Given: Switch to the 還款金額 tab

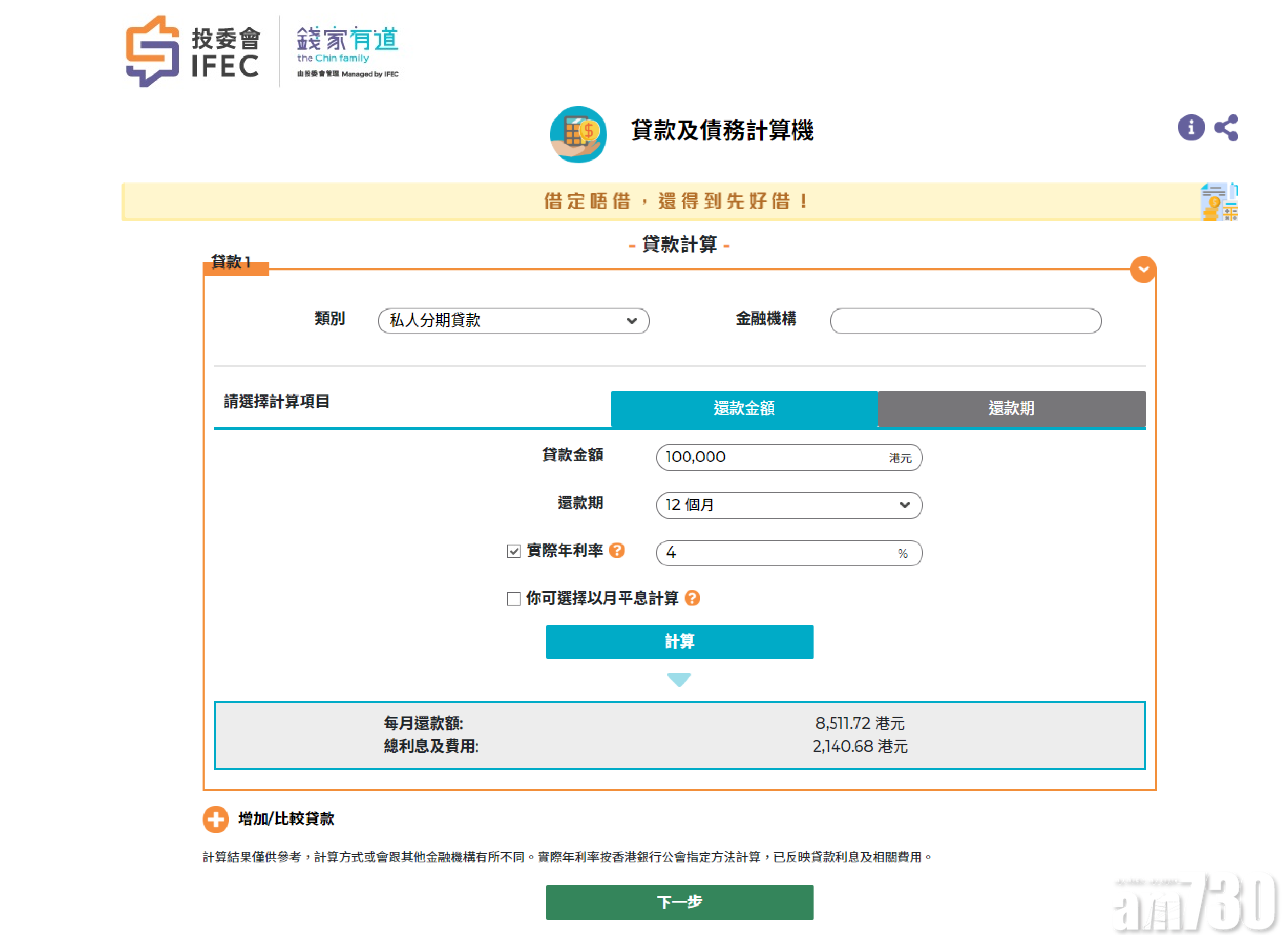Looking at the screenshot, I should click(744, 408).
